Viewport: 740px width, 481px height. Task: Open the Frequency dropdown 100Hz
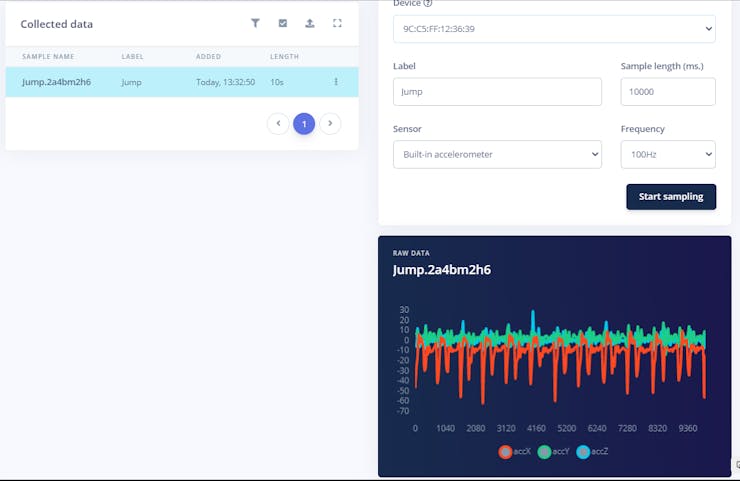668,154
